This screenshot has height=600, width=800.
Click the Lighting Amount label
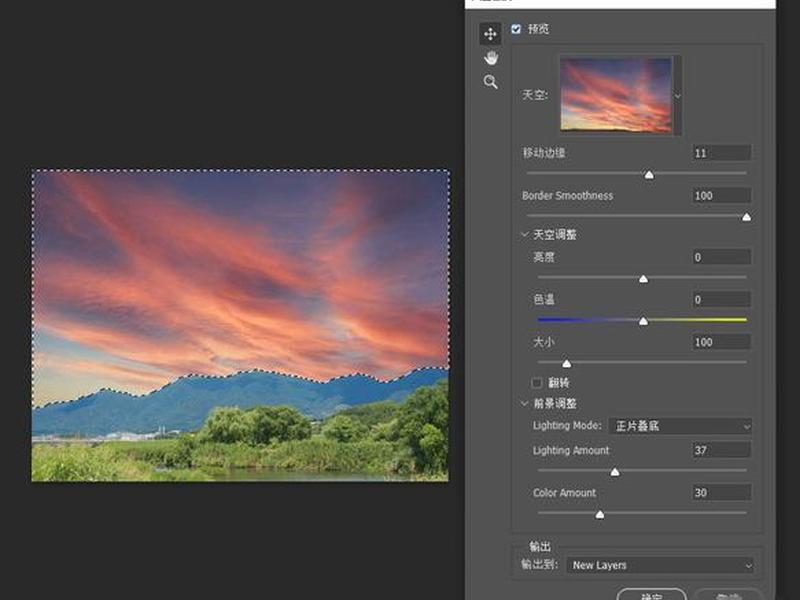pyautogui.click(x=571, y=450)
